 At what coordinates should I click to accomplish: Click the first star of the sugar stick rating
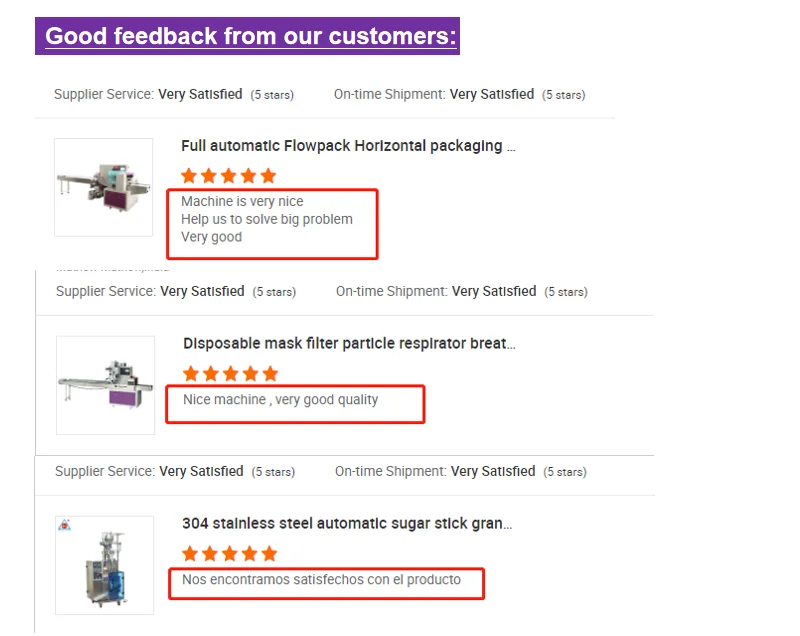(190, 554)
